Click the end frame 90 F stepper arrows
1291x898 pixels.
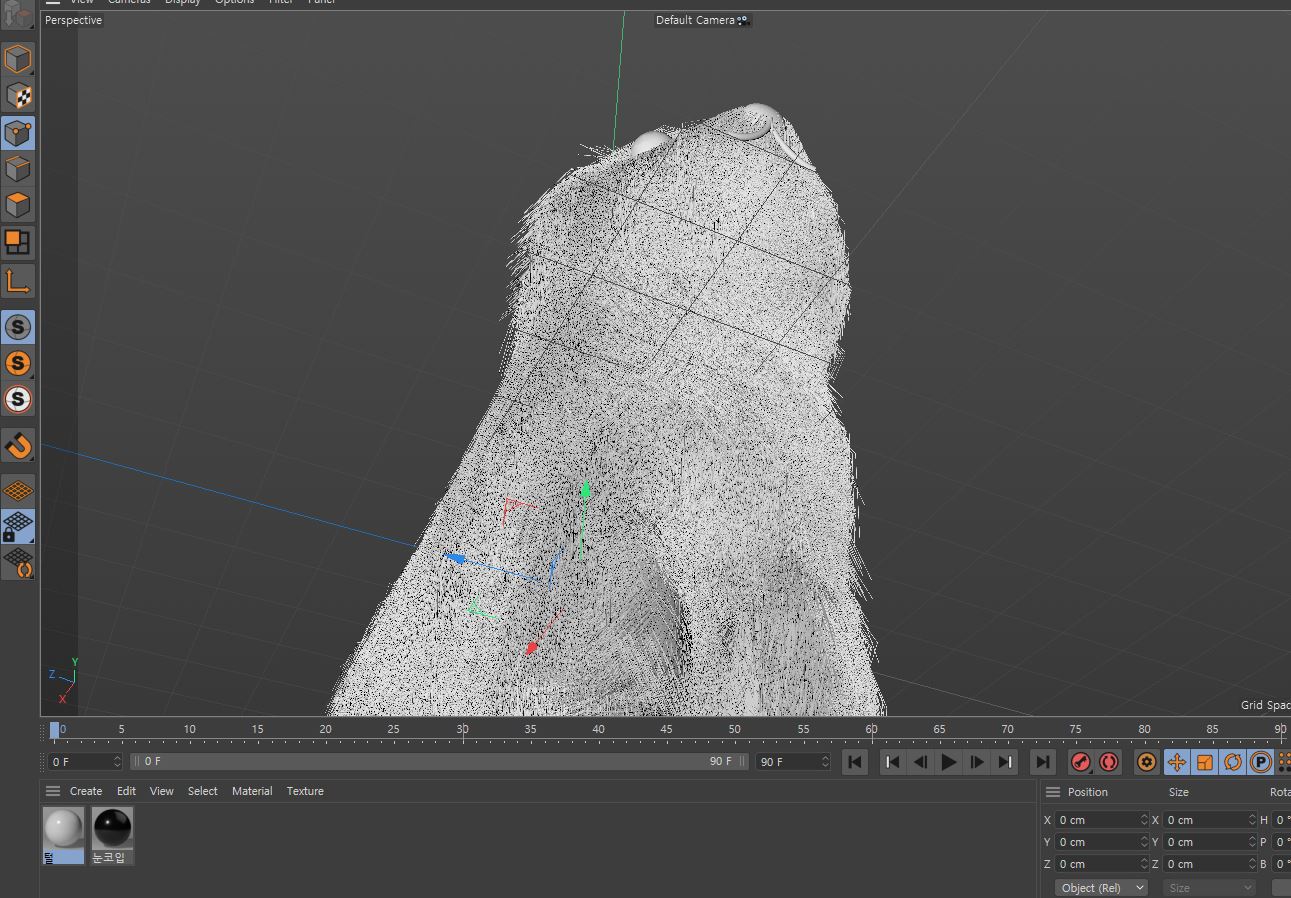tap(826, 762)
